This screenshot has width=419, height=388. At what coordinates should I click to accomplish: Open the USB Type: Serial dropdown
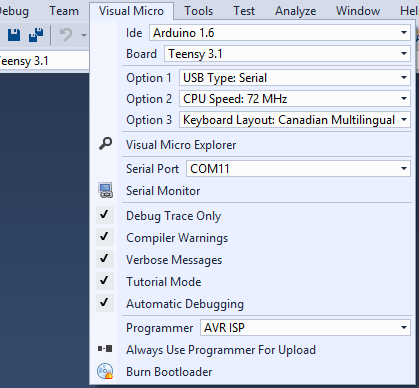tap(295, 78)
